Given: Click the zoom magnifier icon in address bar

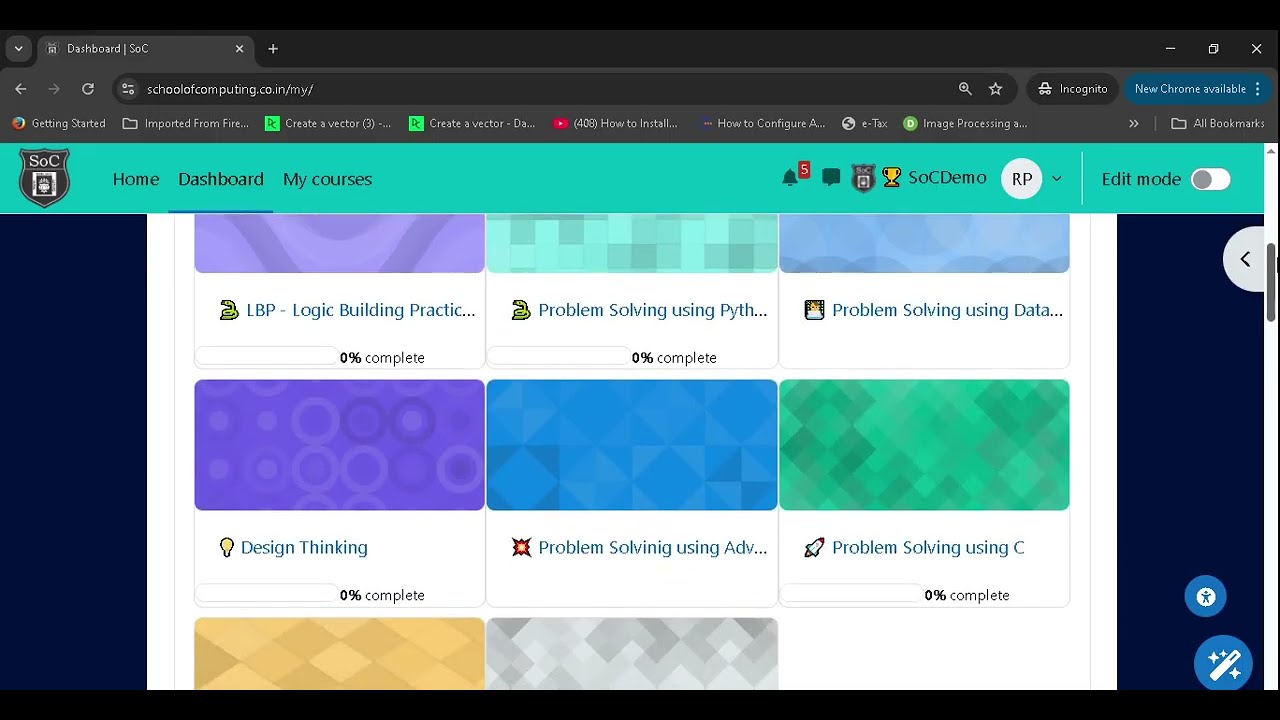Looking at the screenshot, I should 965,89.
